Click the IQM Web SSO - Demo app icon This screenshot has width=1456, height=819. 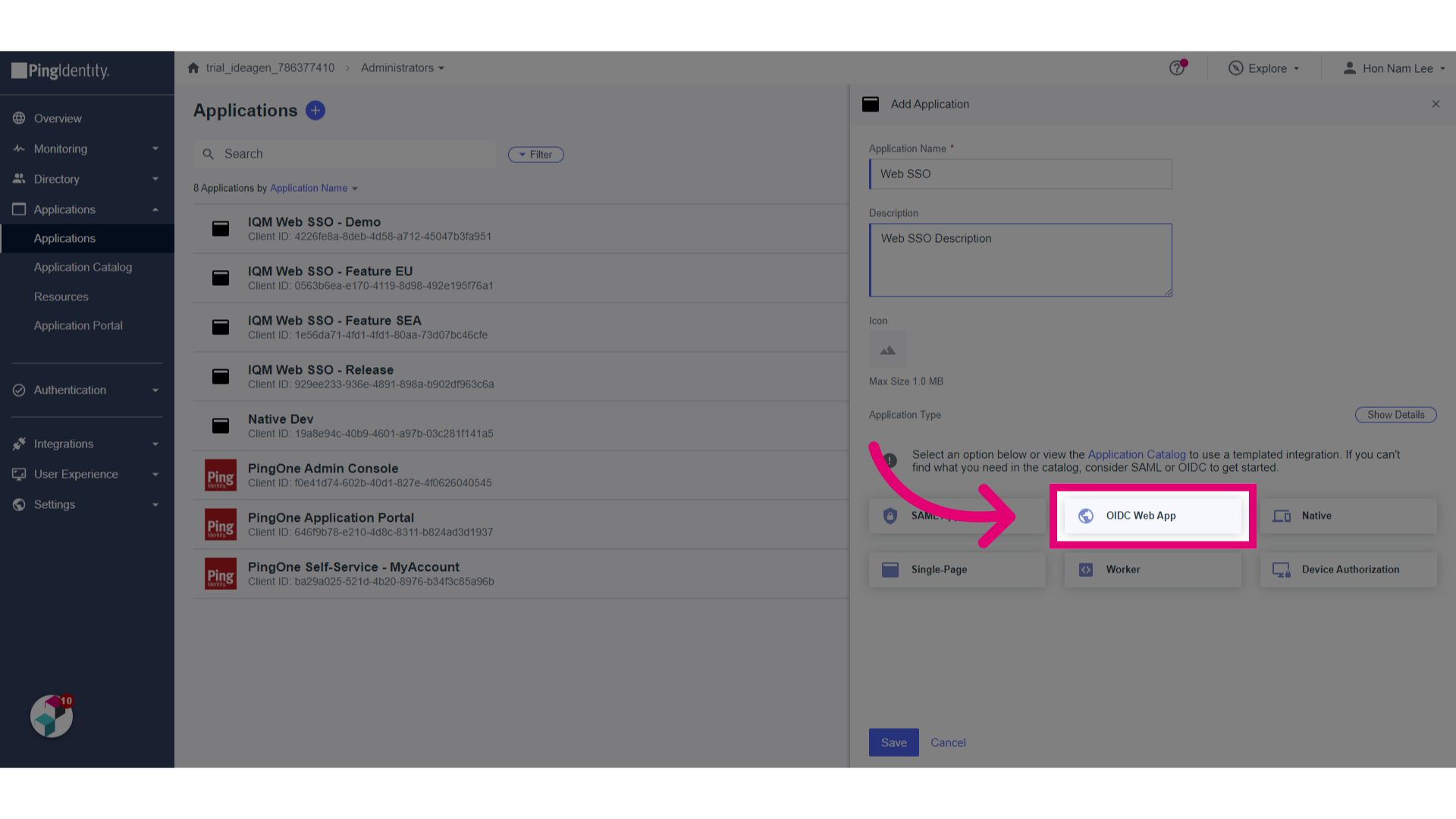click(221, 228)
